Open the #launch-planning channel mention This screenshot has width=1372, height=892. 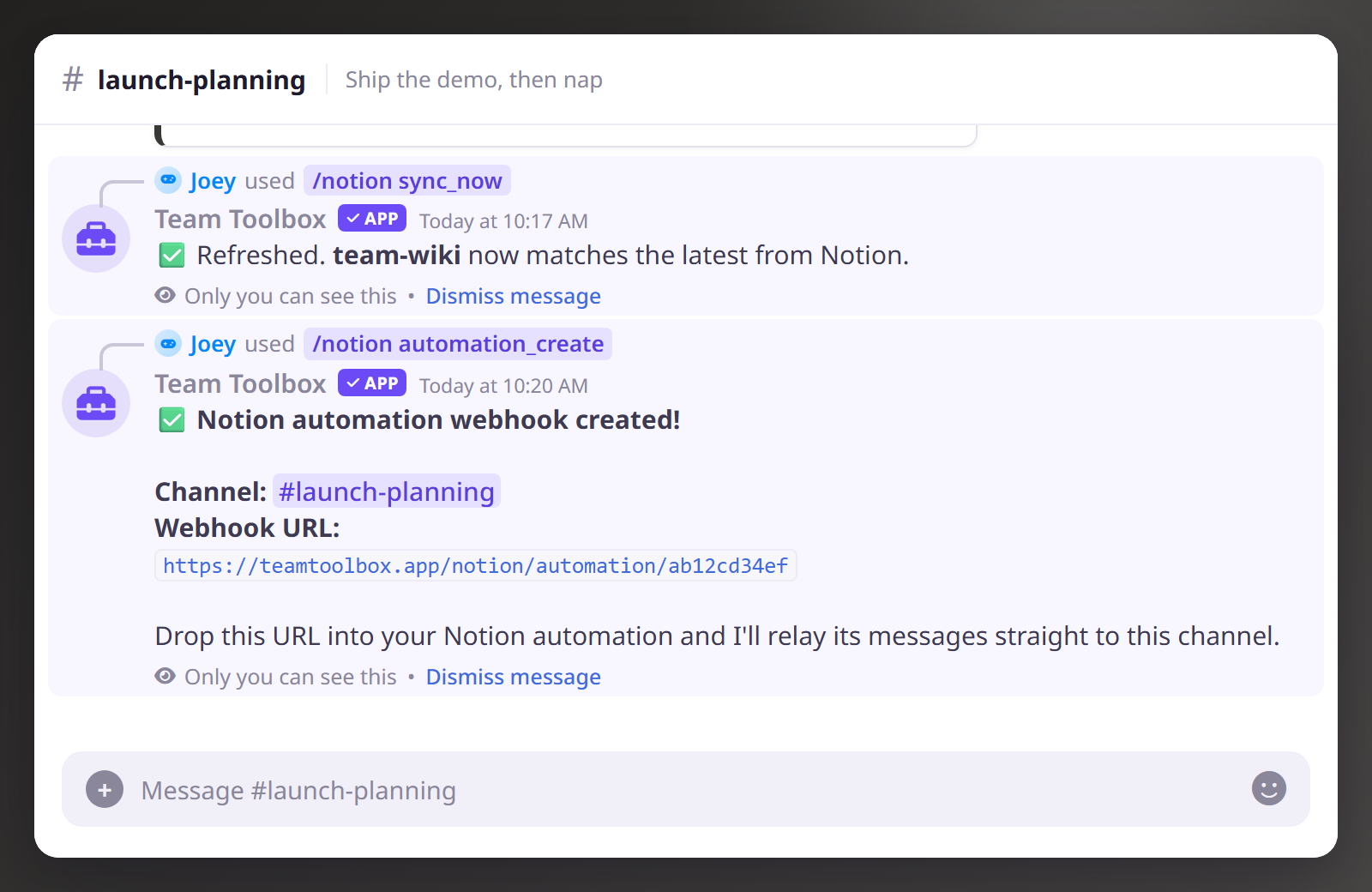(387, 491)
